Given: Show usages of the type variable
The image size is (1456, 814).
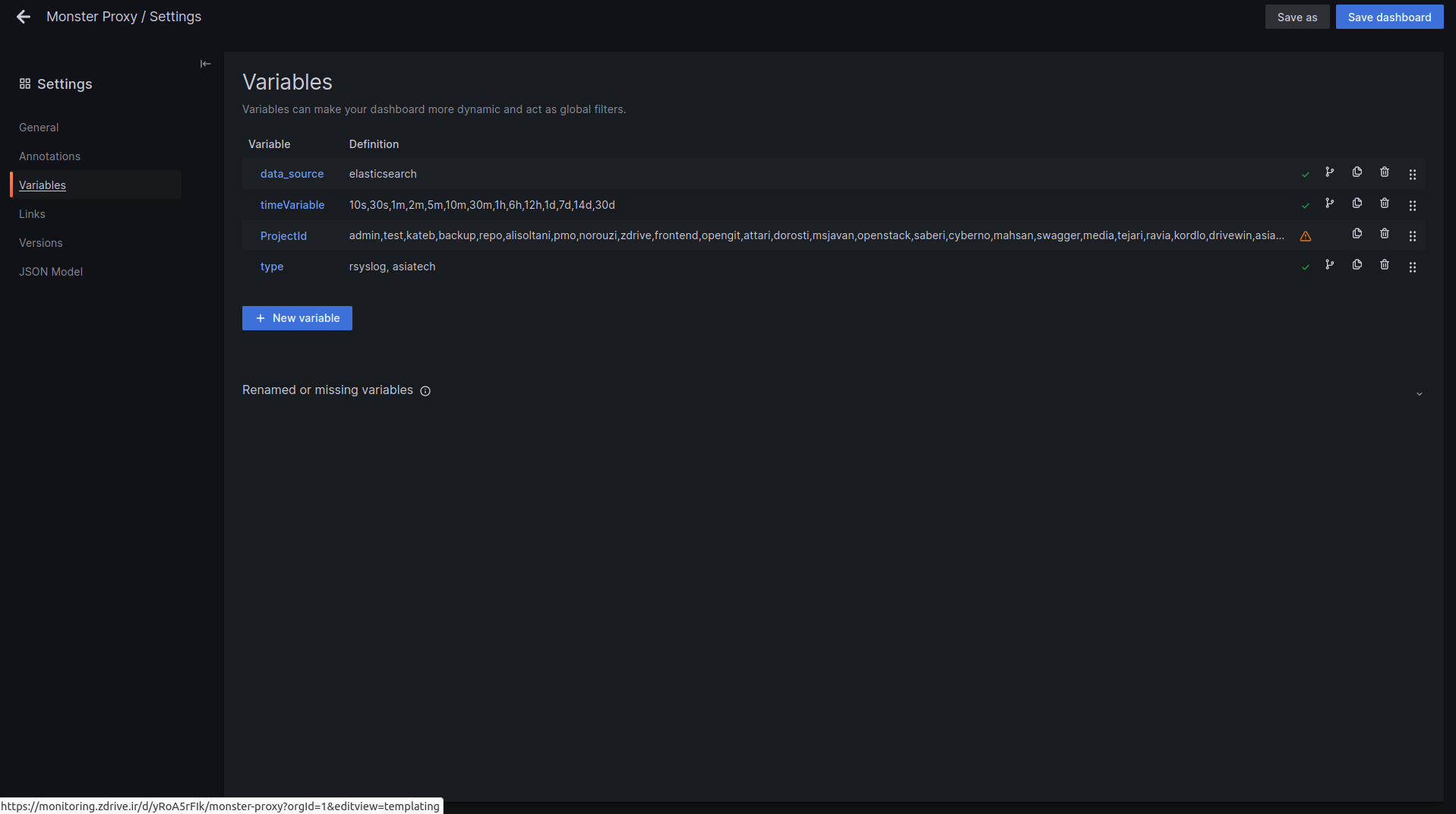Looking at the screenshot, I should click(1329, 265).
